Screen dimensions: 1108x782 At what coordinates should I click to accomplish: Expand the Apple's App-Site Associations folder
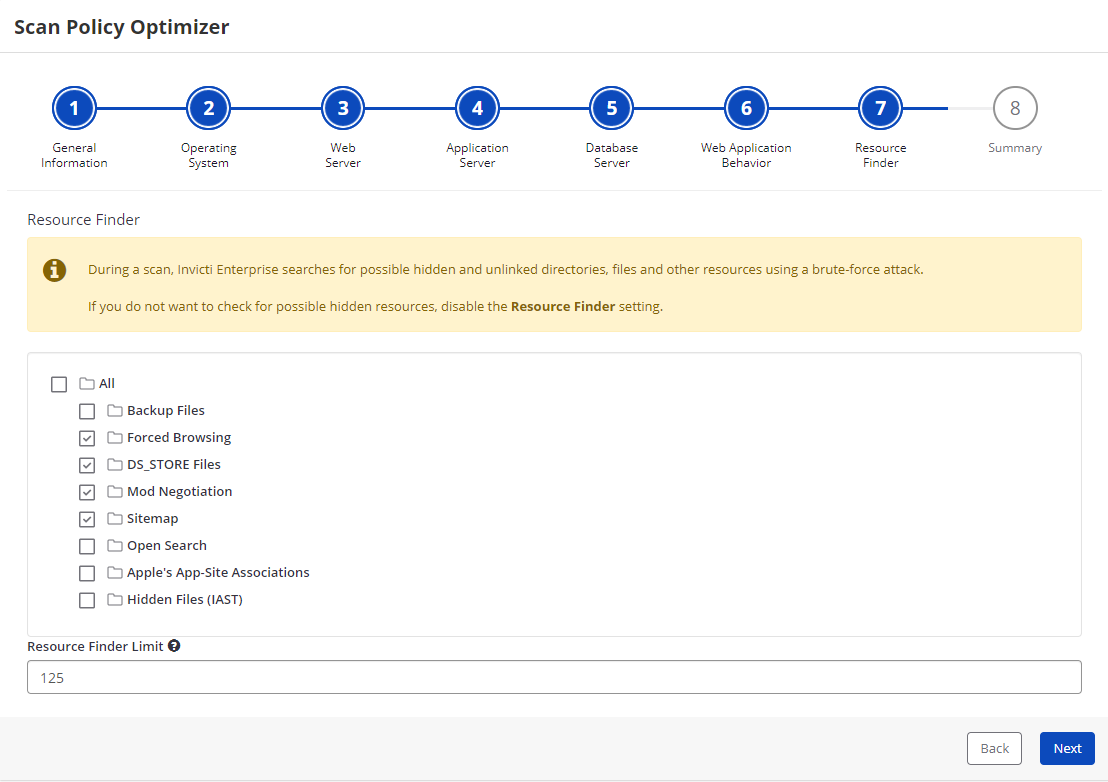click(112, 572)
